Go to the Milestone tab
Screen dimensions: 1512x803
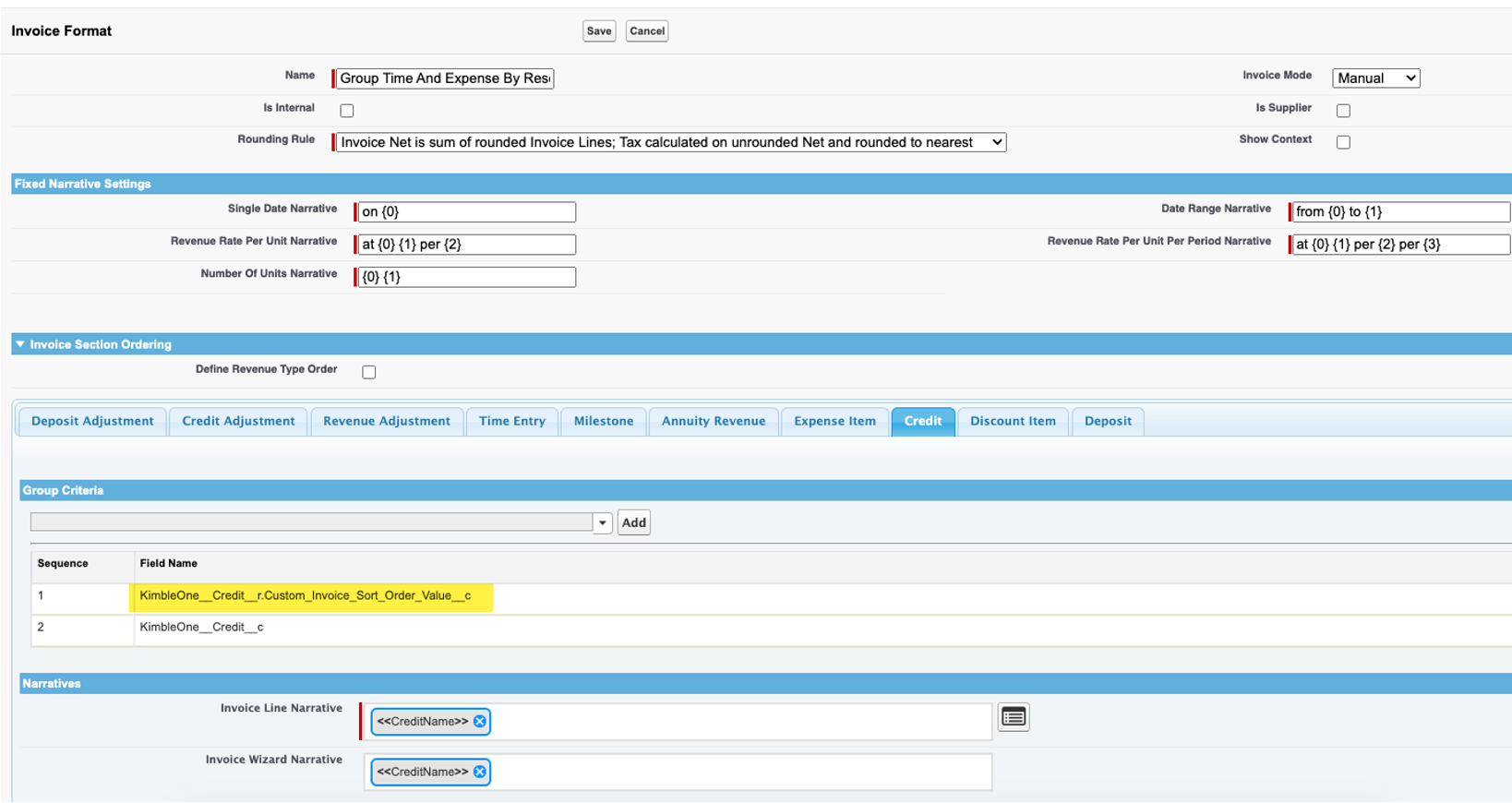coord(604,421)
